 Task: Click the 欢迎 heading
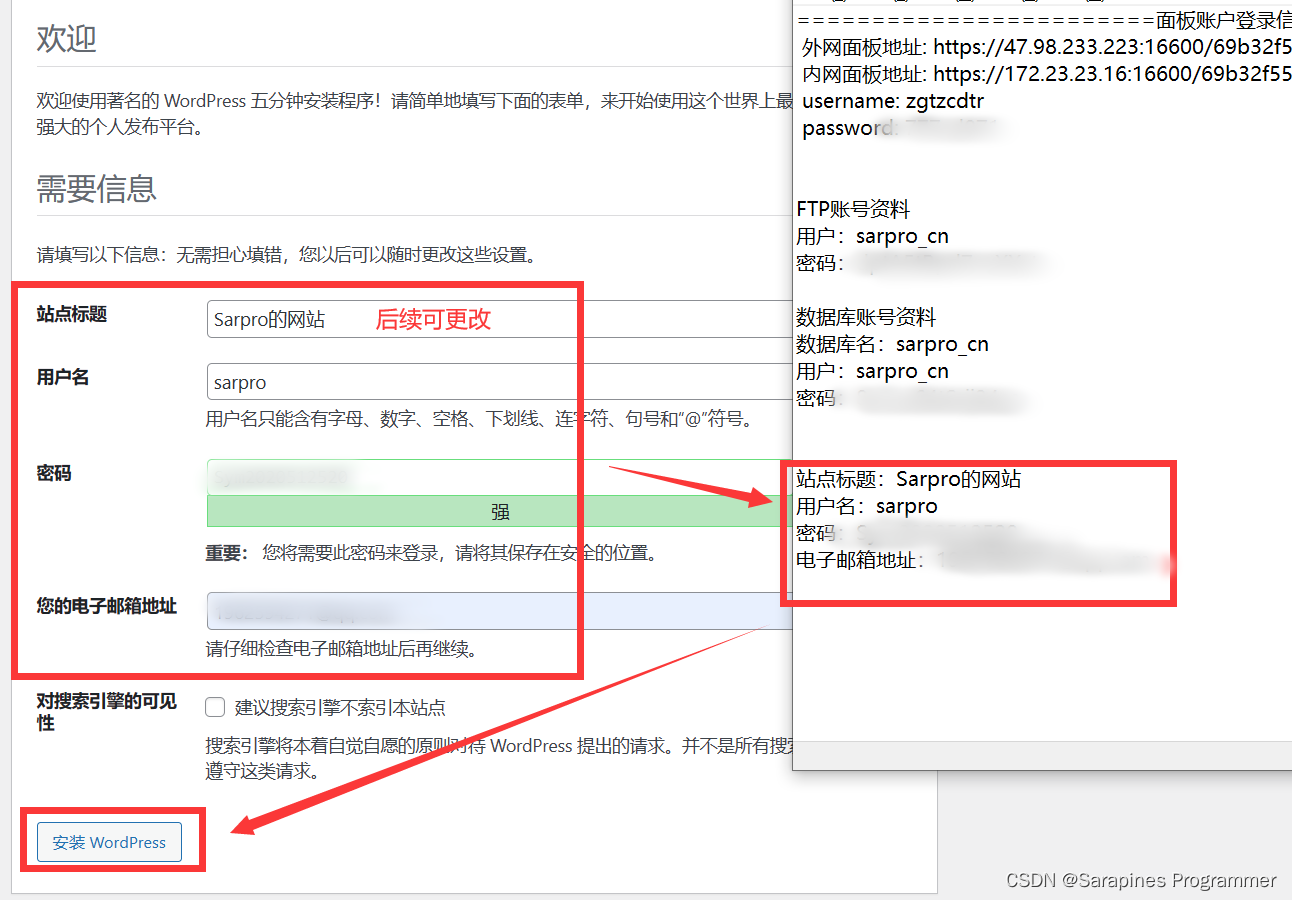(x=66, y=39)
